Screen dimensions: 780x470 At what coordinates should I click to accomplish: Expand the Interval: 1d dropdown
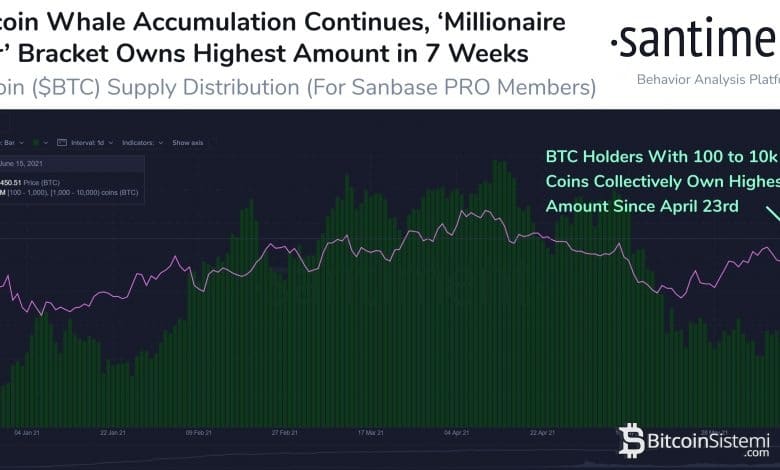(x=93, y=143)
